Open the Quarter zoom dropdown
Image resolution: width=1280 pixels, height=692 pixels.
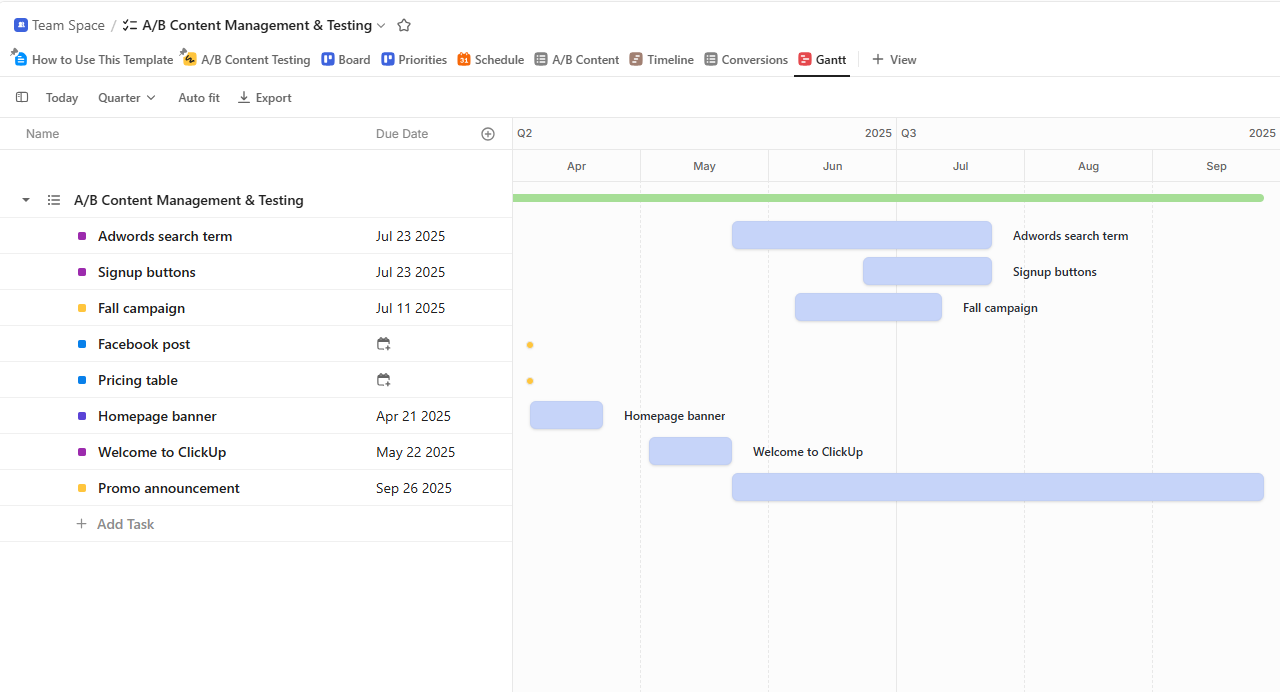[x=125, y=97]
